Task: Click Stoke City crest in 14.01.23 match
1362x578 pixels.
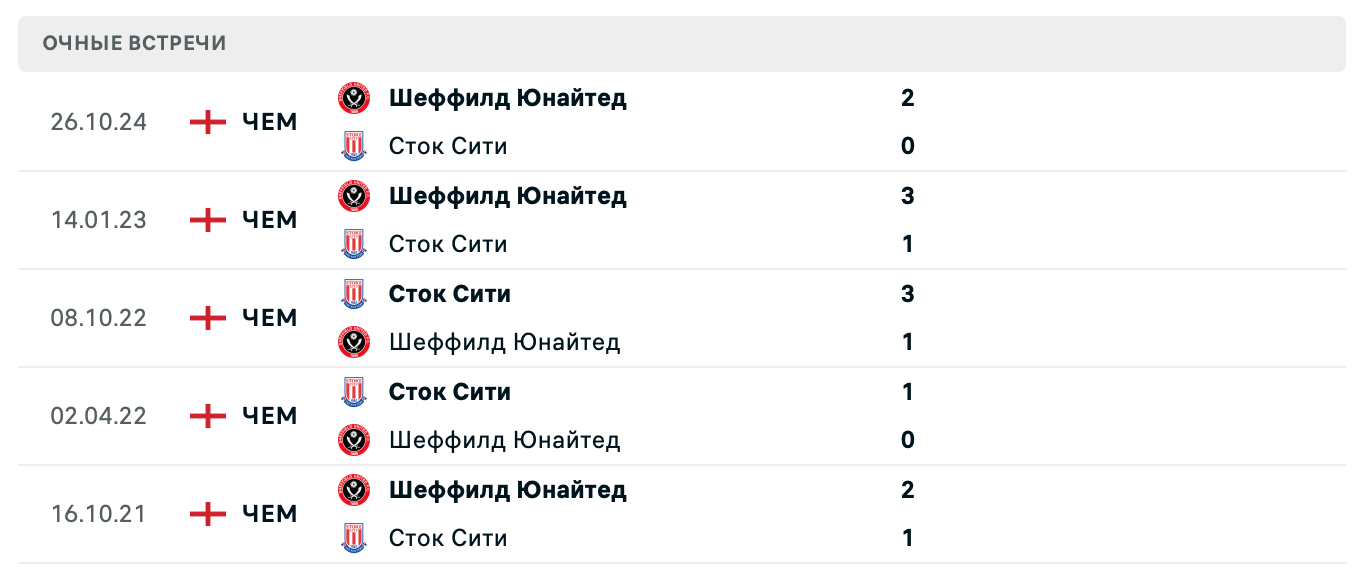Action: coord(354,244)
